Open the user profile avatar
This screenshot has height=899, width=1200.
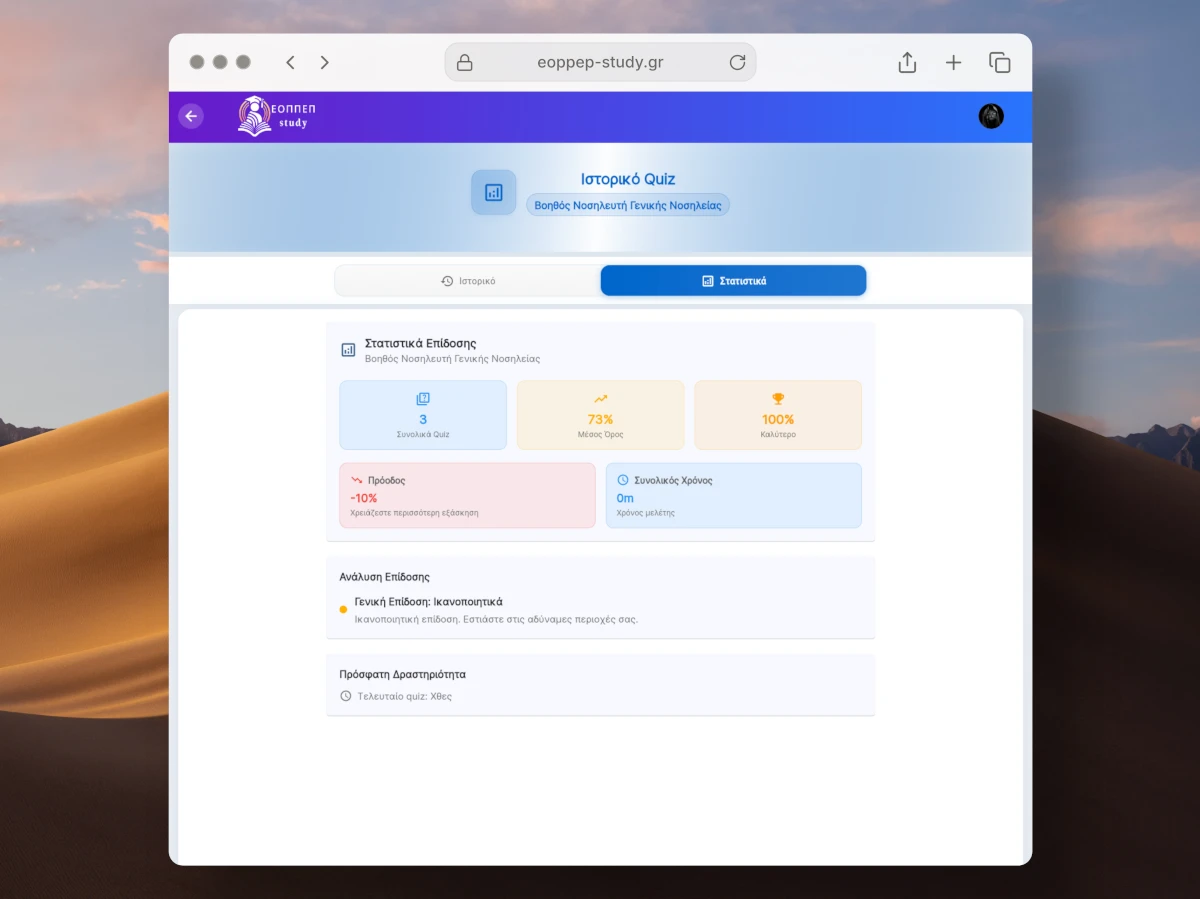[990, 116]
